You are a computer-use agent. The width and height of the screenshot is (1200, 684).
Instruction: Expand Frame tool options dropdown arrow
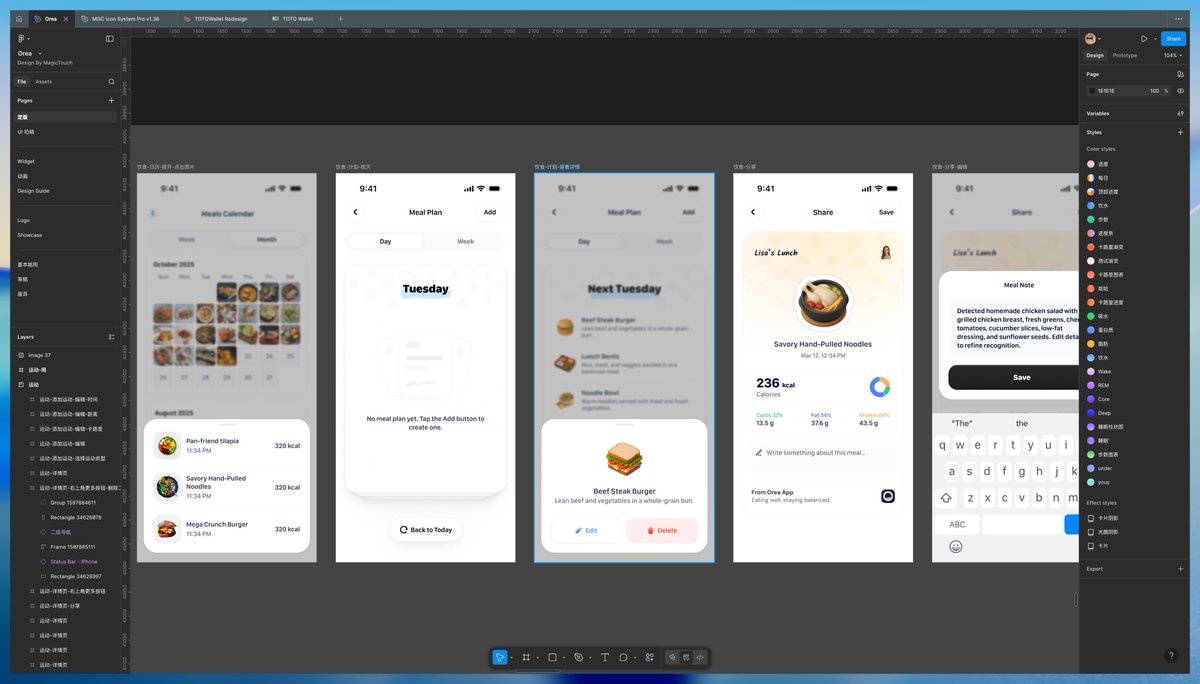coord(538,658)
